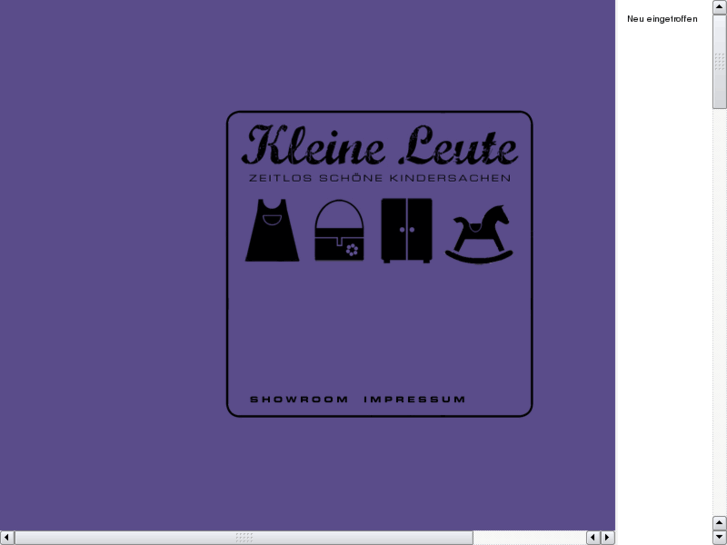Click the vertical scrollbar bottom down arrow
The image size is (727, 545).
pyautogui.click(x=720, y=537)
